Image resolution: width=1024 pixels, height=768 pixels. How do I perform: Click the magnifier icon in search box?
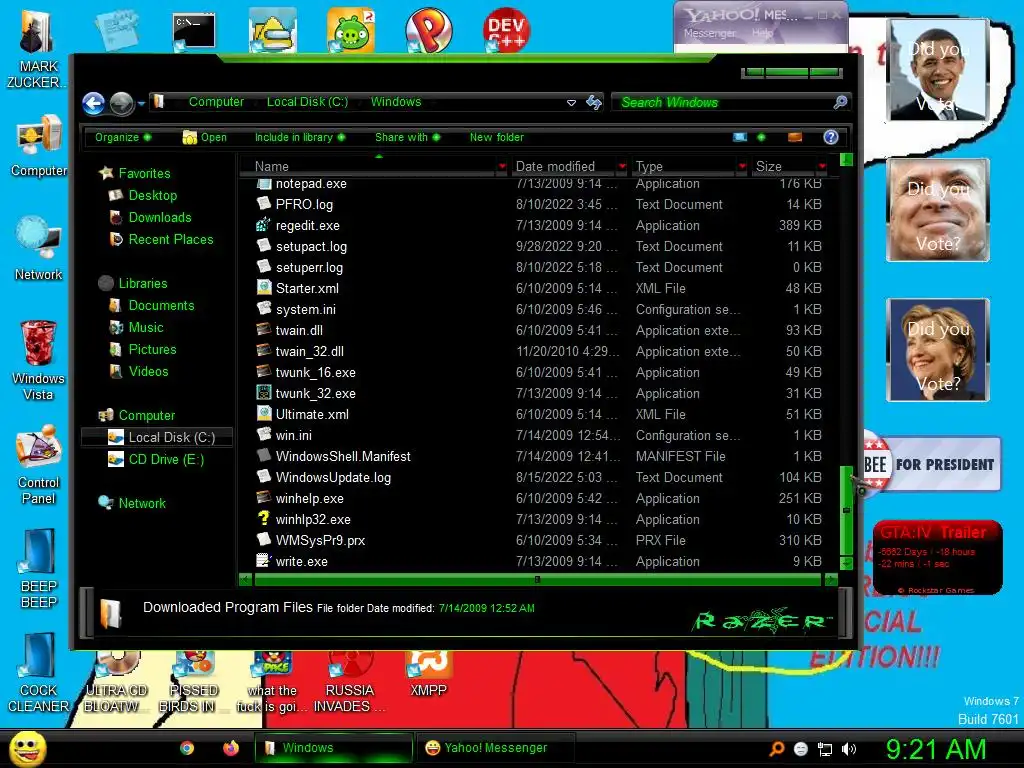(840, 102)
